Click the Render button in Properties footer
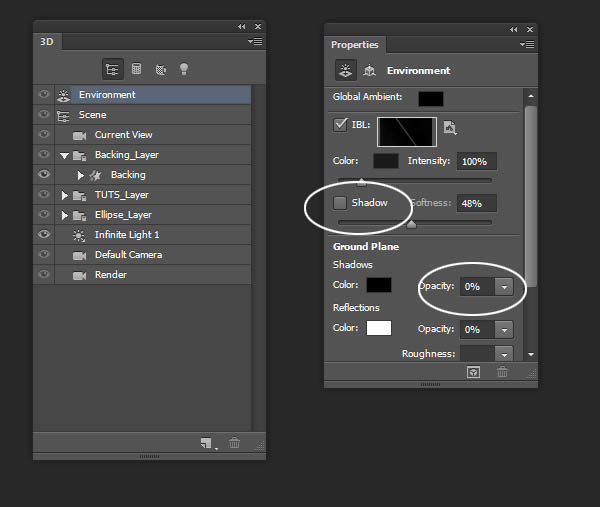 click(x=473, y=372)
